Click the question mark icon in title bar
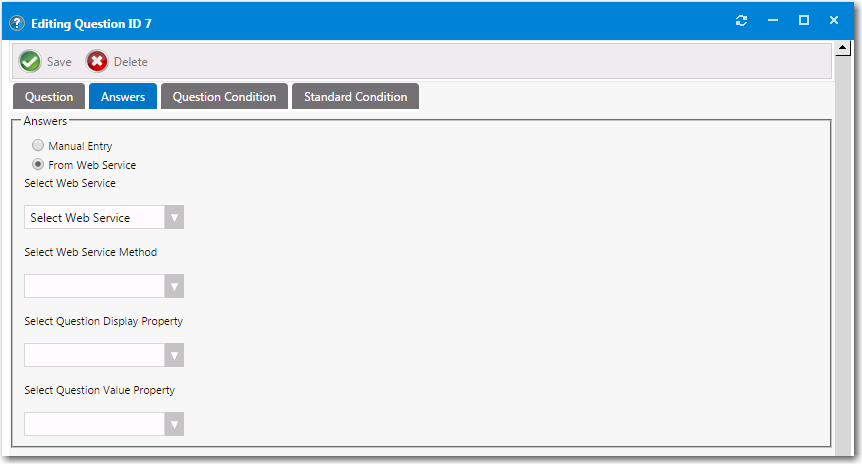The width and height of the screenshot is (862, 464). (17, 22)
